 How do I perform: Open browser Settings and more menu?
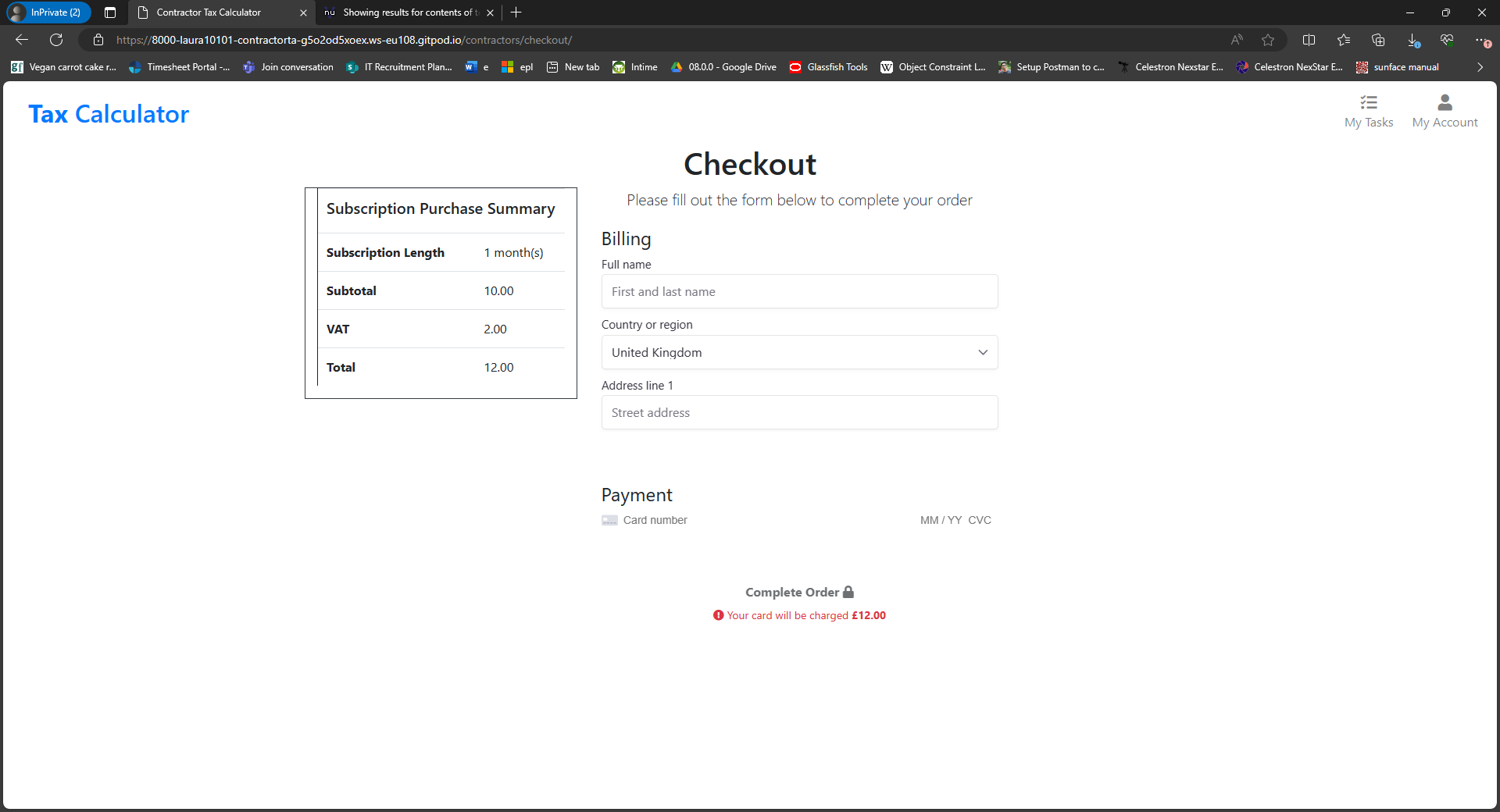tap(1481, 40)
